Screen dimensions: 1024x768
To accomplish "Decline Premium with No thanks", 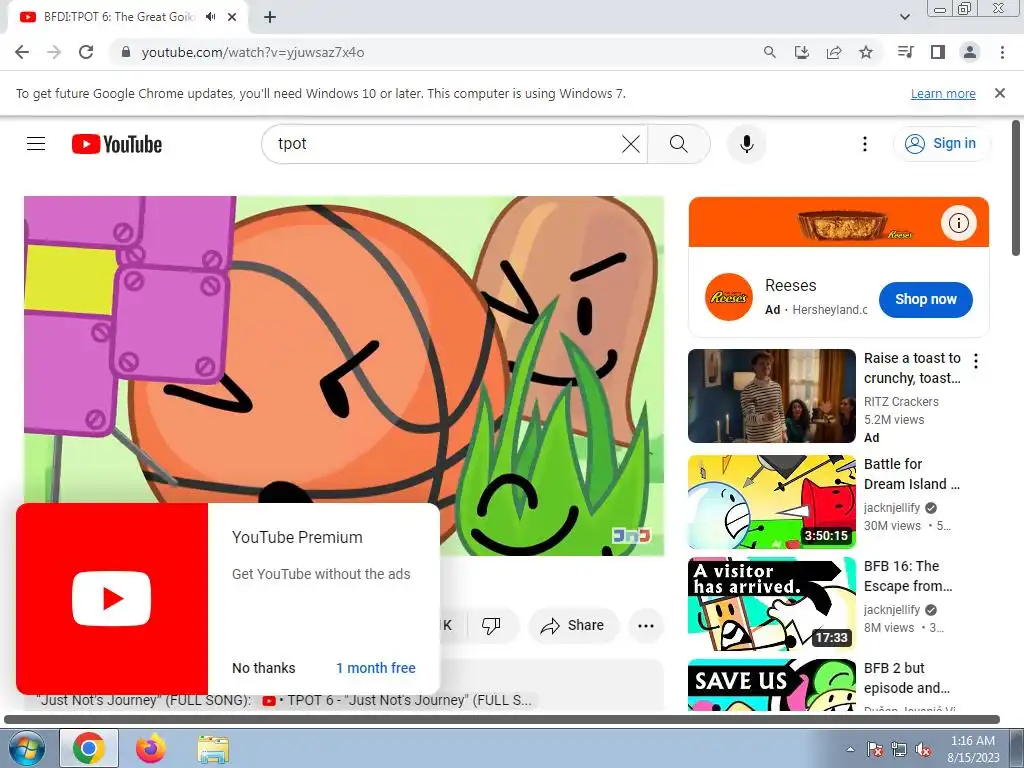I will 264,668.
